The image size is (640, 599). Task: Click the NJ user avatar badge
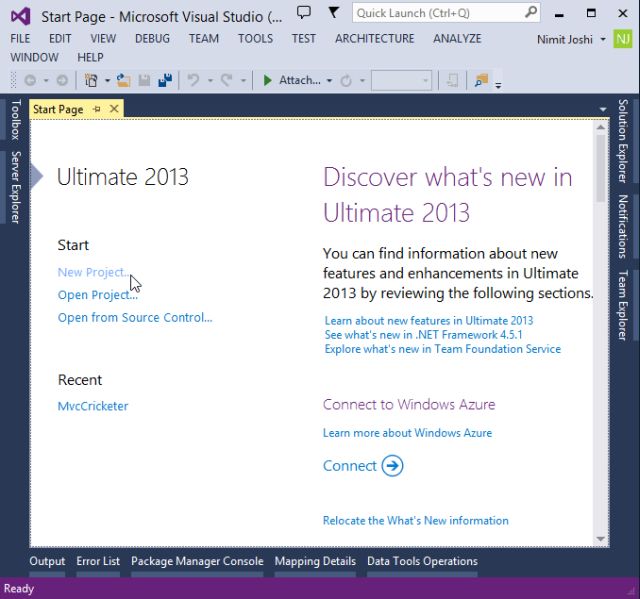(x=622, y=39)
